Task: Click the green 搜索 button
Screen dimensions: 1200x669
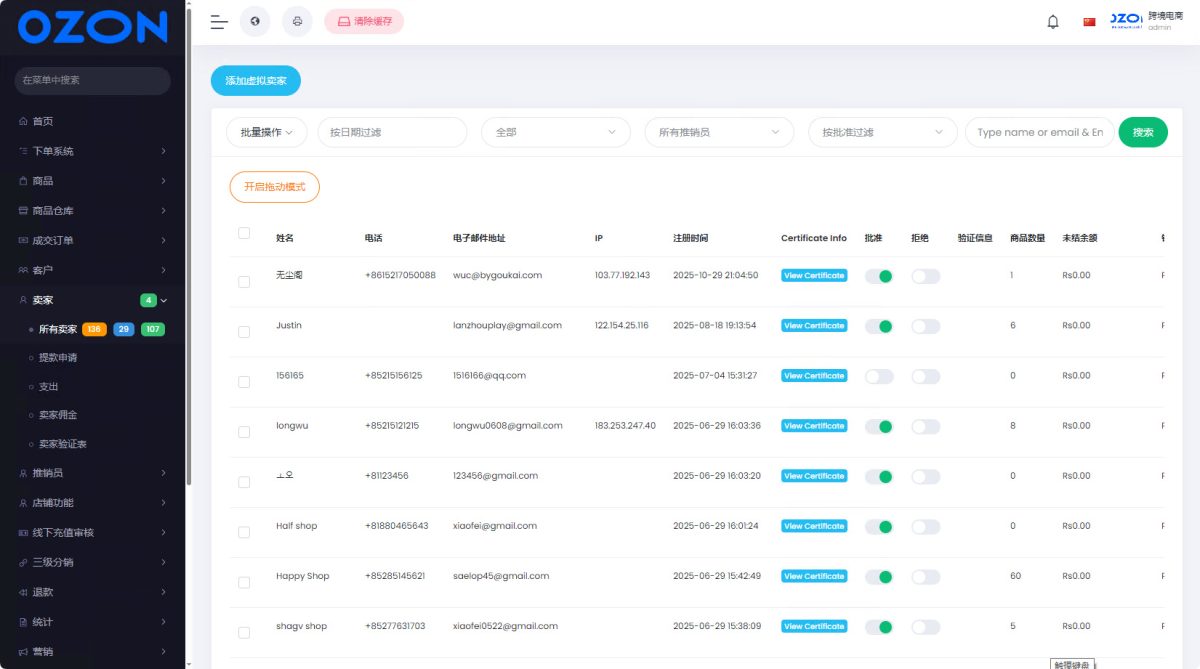Action: [x=1143, y=132]
